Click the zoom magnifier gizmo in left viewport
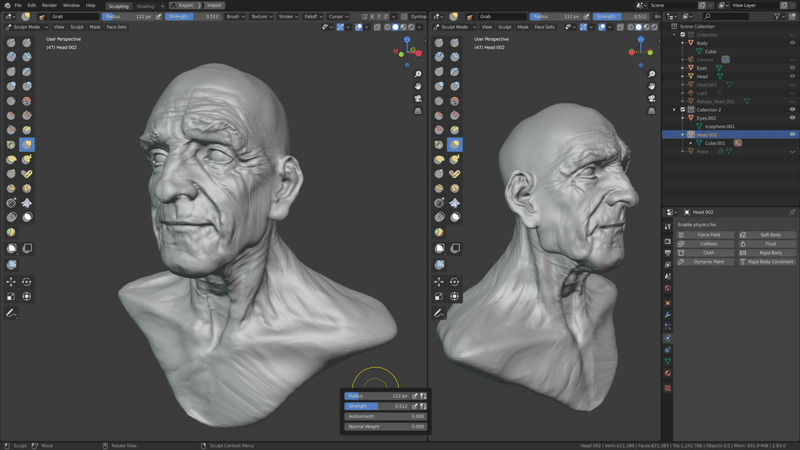The image size is (800, 450). tap(418, 74)
